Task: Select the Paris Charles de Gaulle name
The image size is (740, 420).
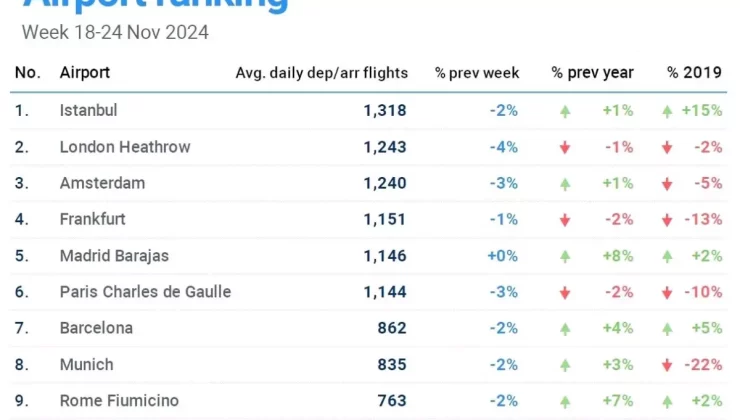Action: click(x=145, y=292)
